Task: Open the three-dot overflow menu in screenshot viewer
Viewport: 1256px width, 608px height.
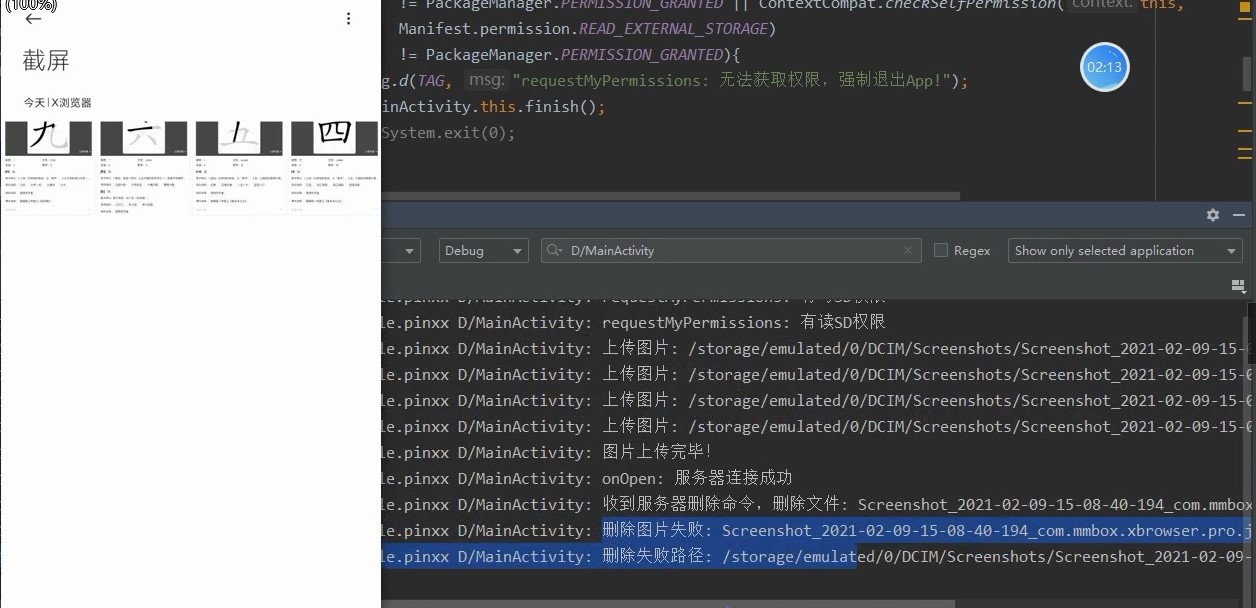Action: coord(348,18)
